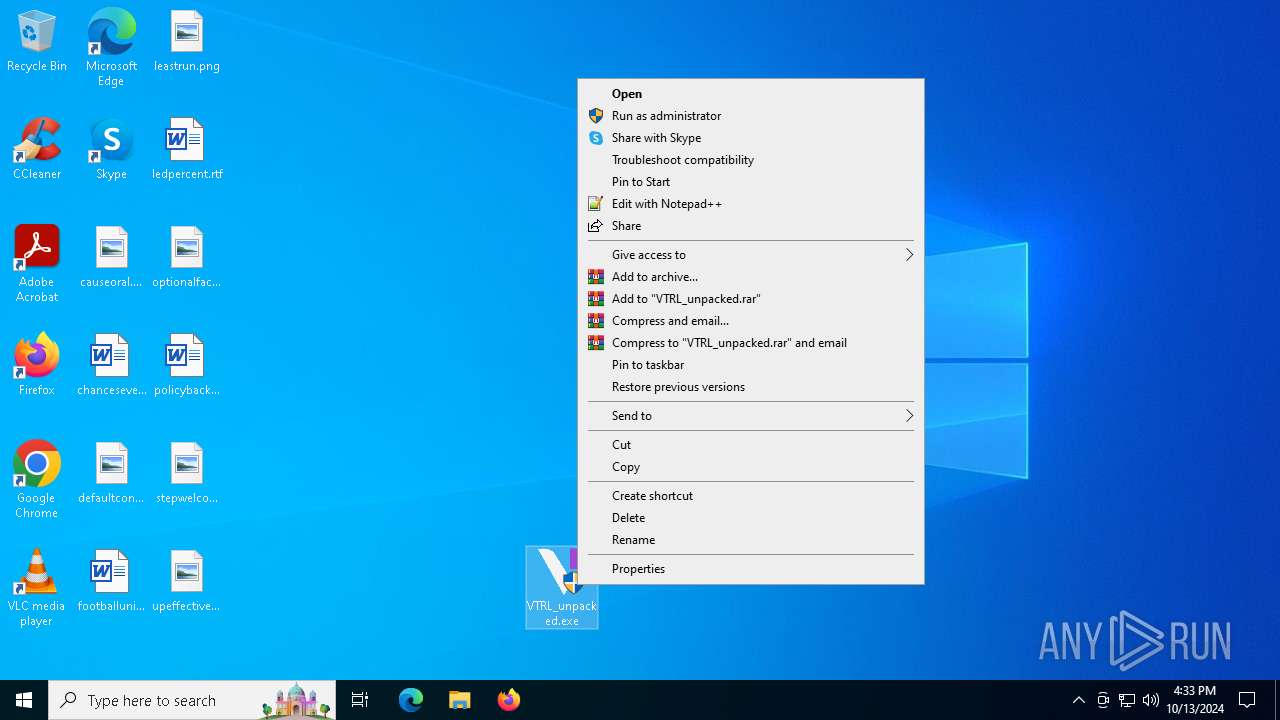This screenshot has width=1280, height=720.
Task: Select Create shortcut
Action: click(x=751, y=496)
